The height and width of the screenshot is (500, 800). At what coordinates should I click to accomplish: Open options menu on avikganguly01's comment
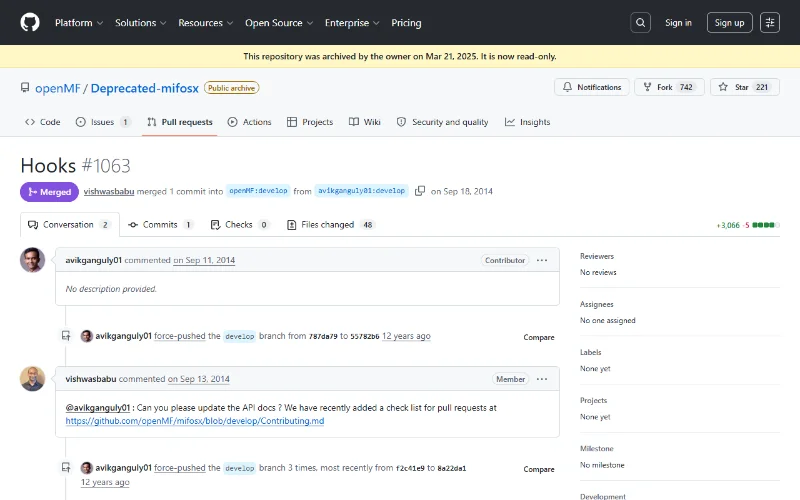(542, 260)
